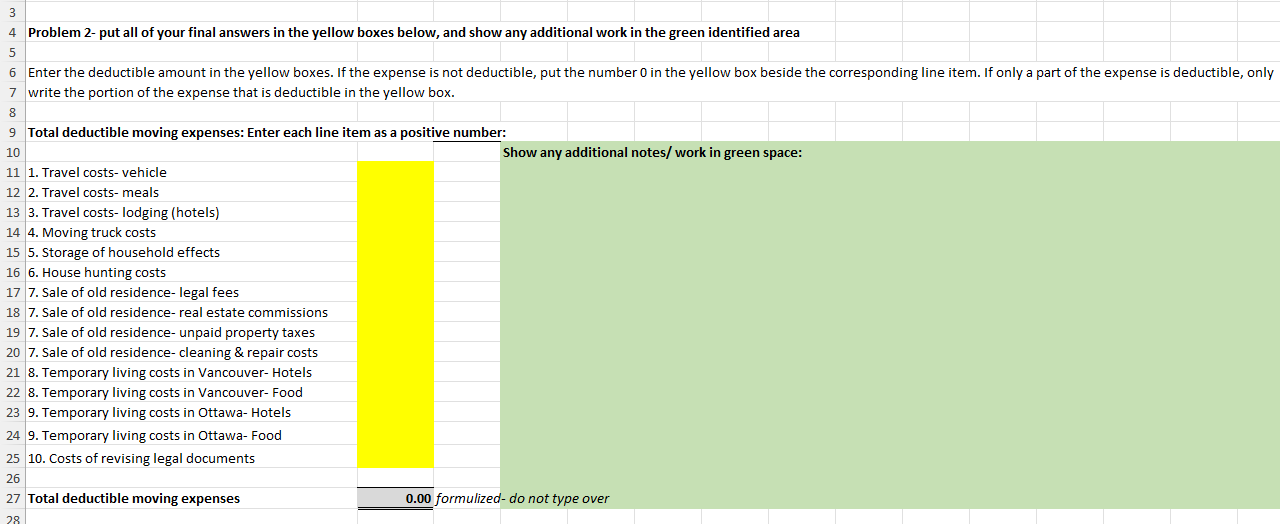1280x524 pixels.
Task: Select row header 14
Action: [x=12, y=232]
